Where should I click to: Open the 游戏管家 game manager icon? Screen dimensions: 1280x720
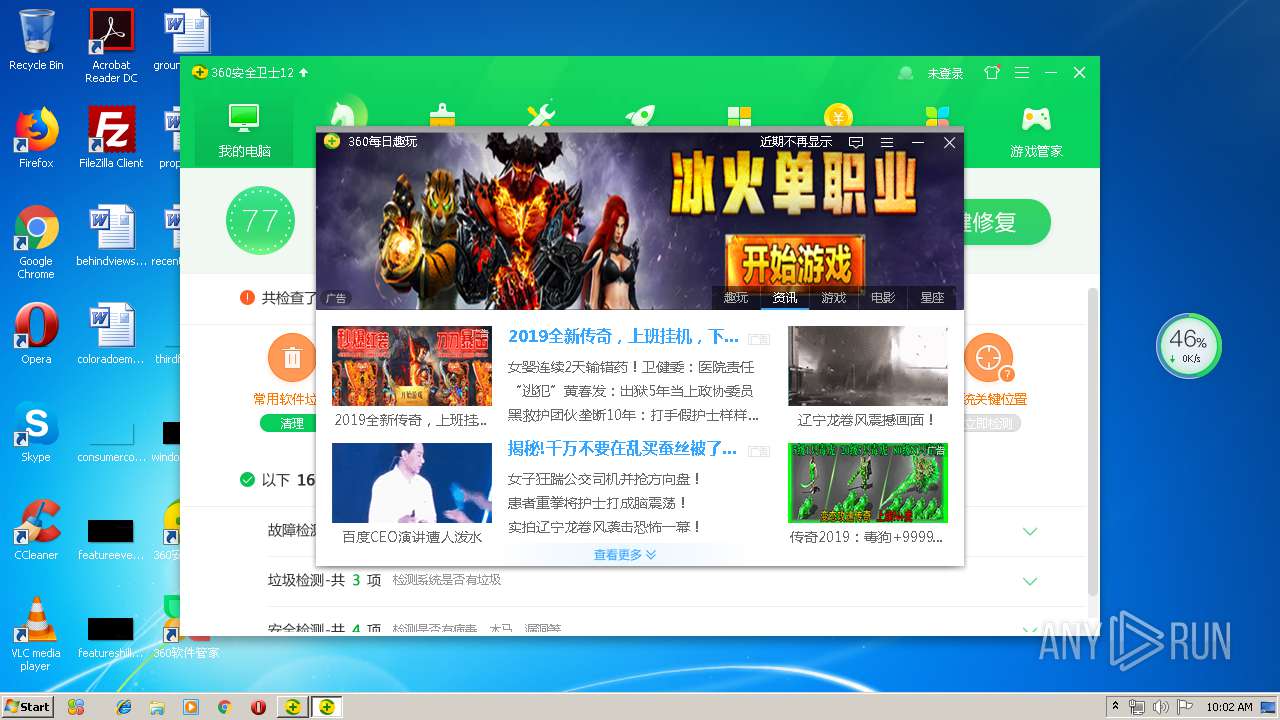point(1036,131)
